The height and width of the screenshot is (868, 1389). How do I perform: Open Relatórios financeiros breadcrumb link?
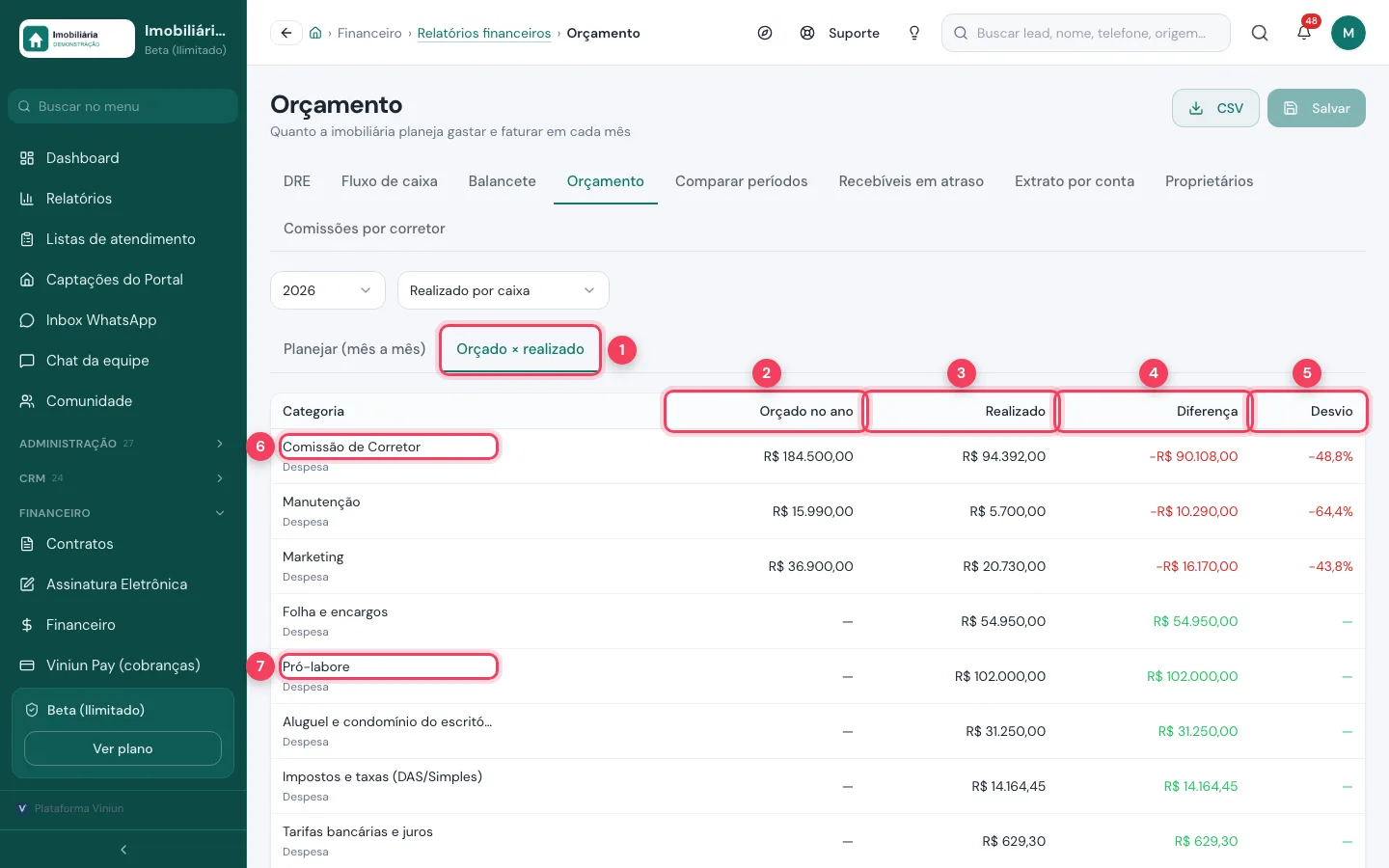pos(484,33)
